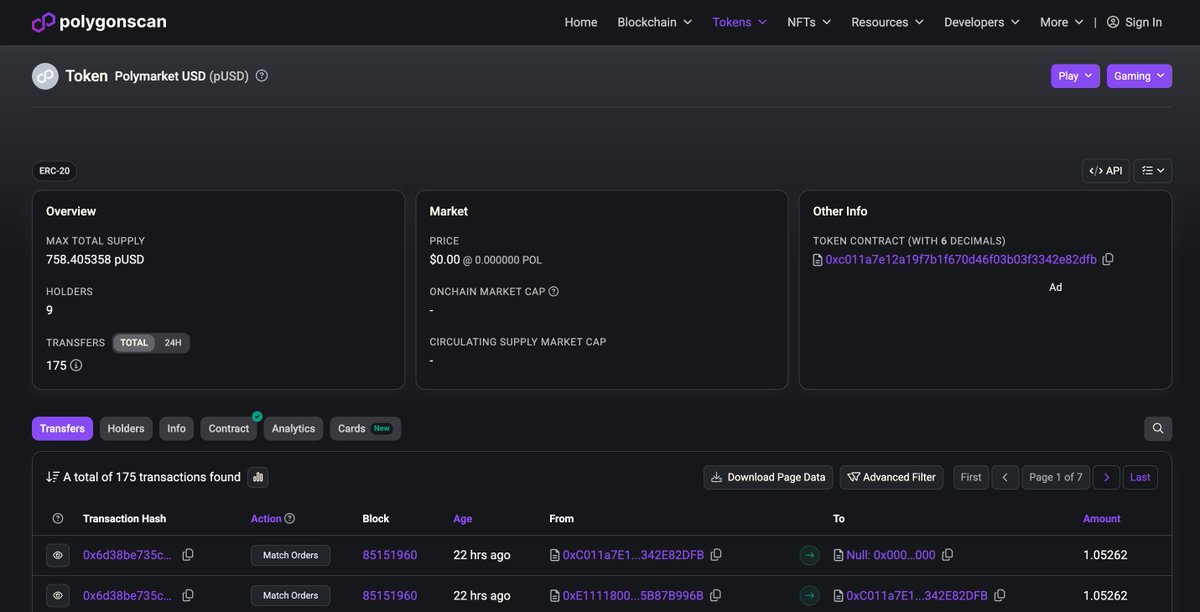Open the Advanced Filter
The height and width of the screenshot is (612, 1200).
[891, 477]
